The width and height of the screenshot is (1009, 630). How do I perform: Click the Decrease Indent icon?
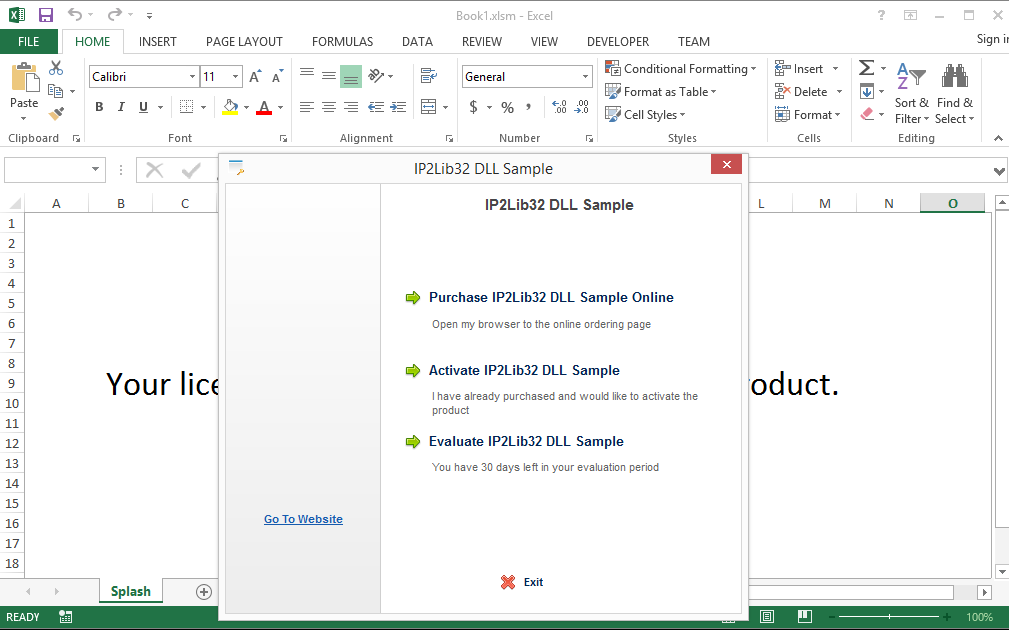point(376,107)
